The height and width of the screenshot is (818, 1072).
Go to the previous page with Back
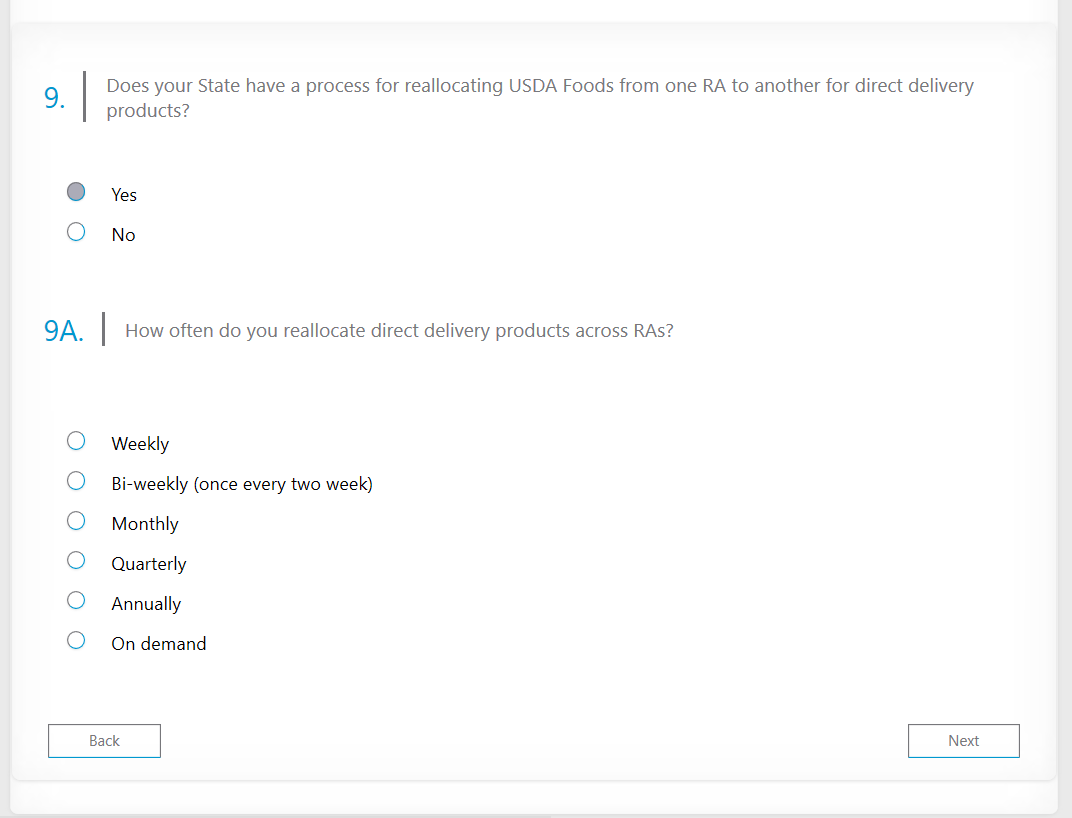pos(104,741)
